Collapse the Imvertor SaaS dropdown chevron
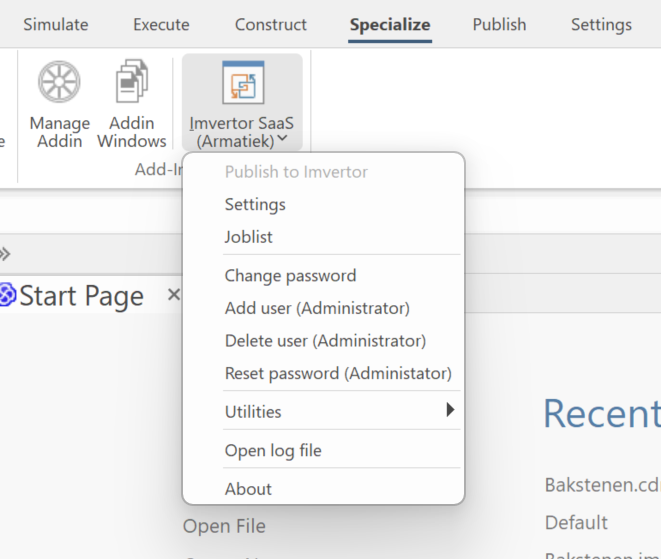The image size is (661, 559). coord(282,140)
